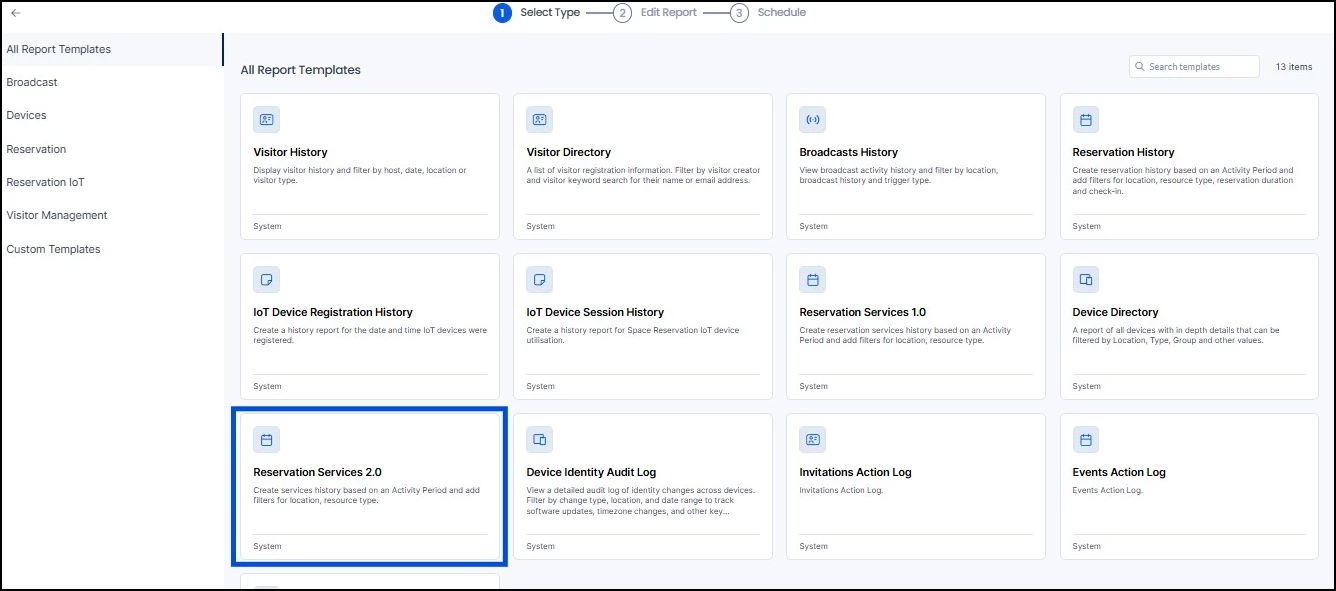Open the Broadcast category

[x=32, y=82]
